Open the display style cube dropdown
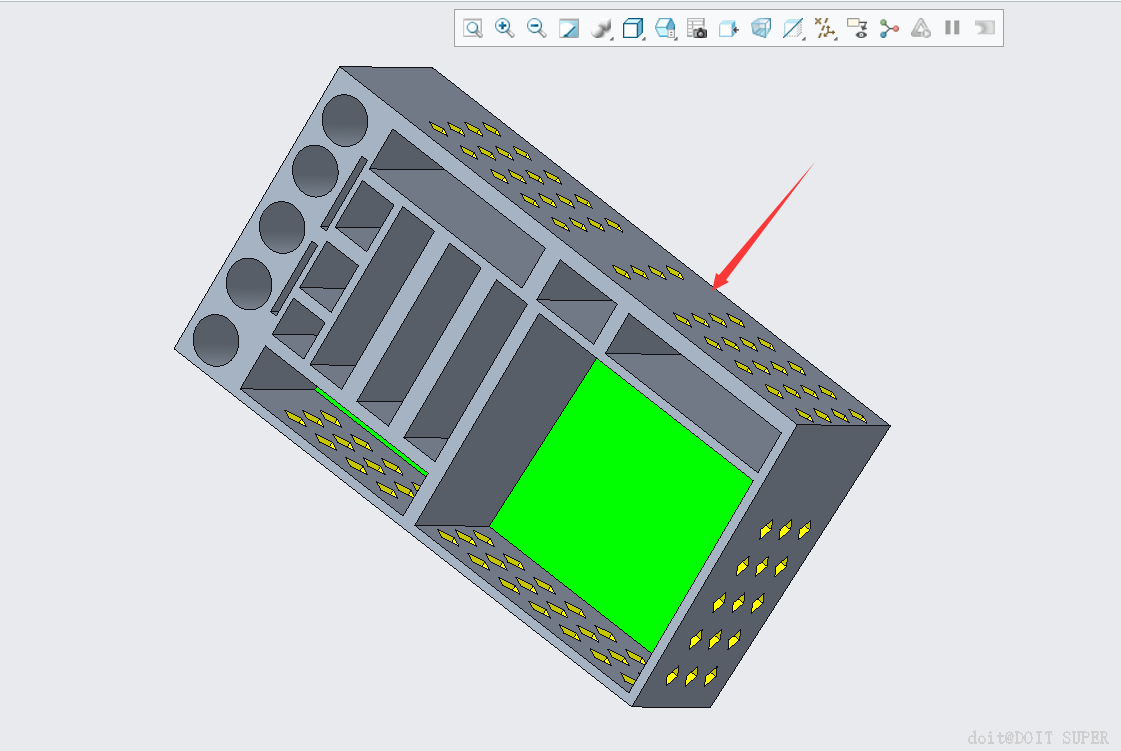This screenshot has height=751, width=1121. (x=633, y=29)
